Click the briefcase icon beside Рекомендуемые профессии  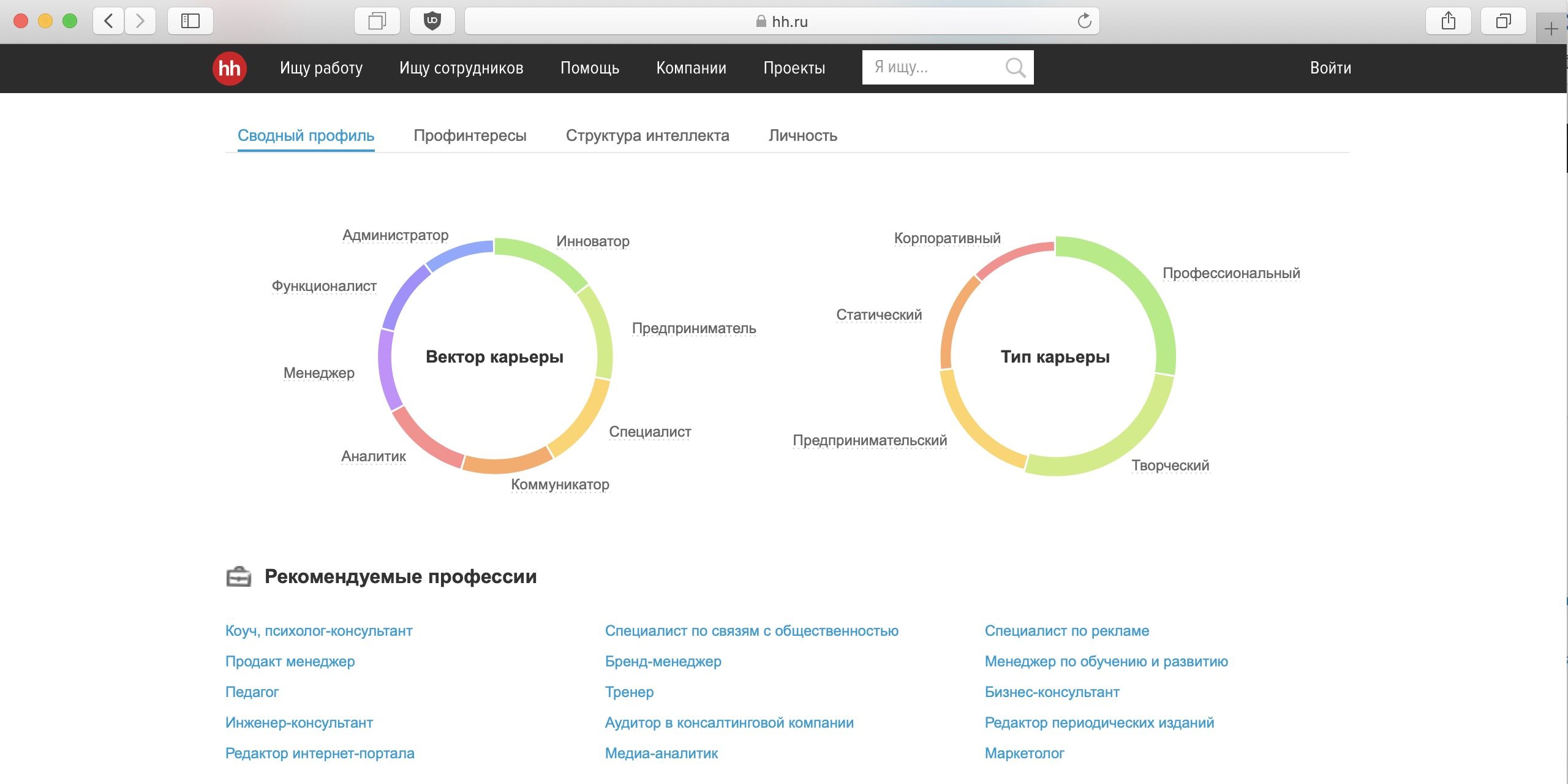(x=238, y=576)
